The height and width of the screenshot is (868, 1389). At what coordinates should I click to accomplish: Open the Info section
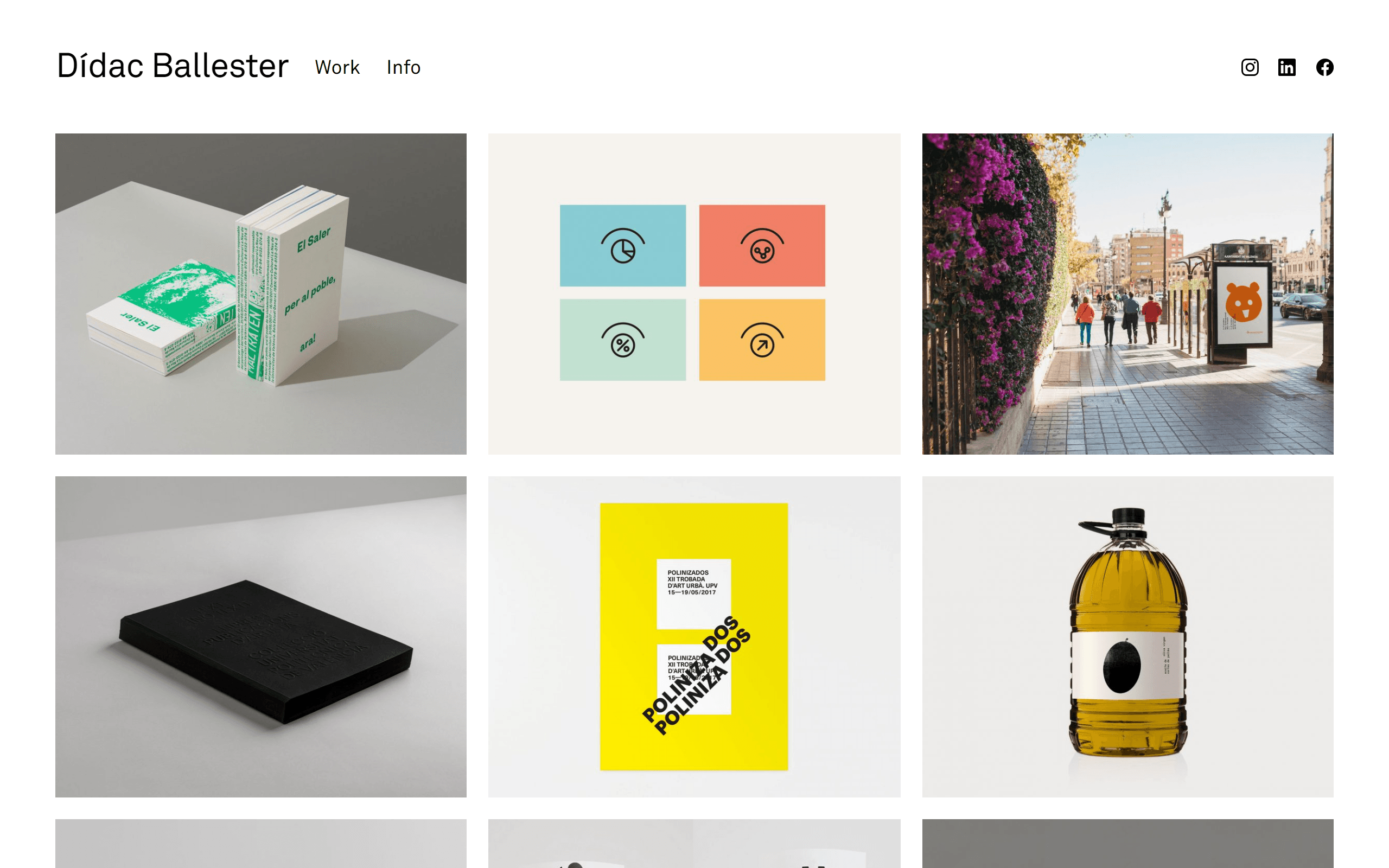[x=405, y=67]
